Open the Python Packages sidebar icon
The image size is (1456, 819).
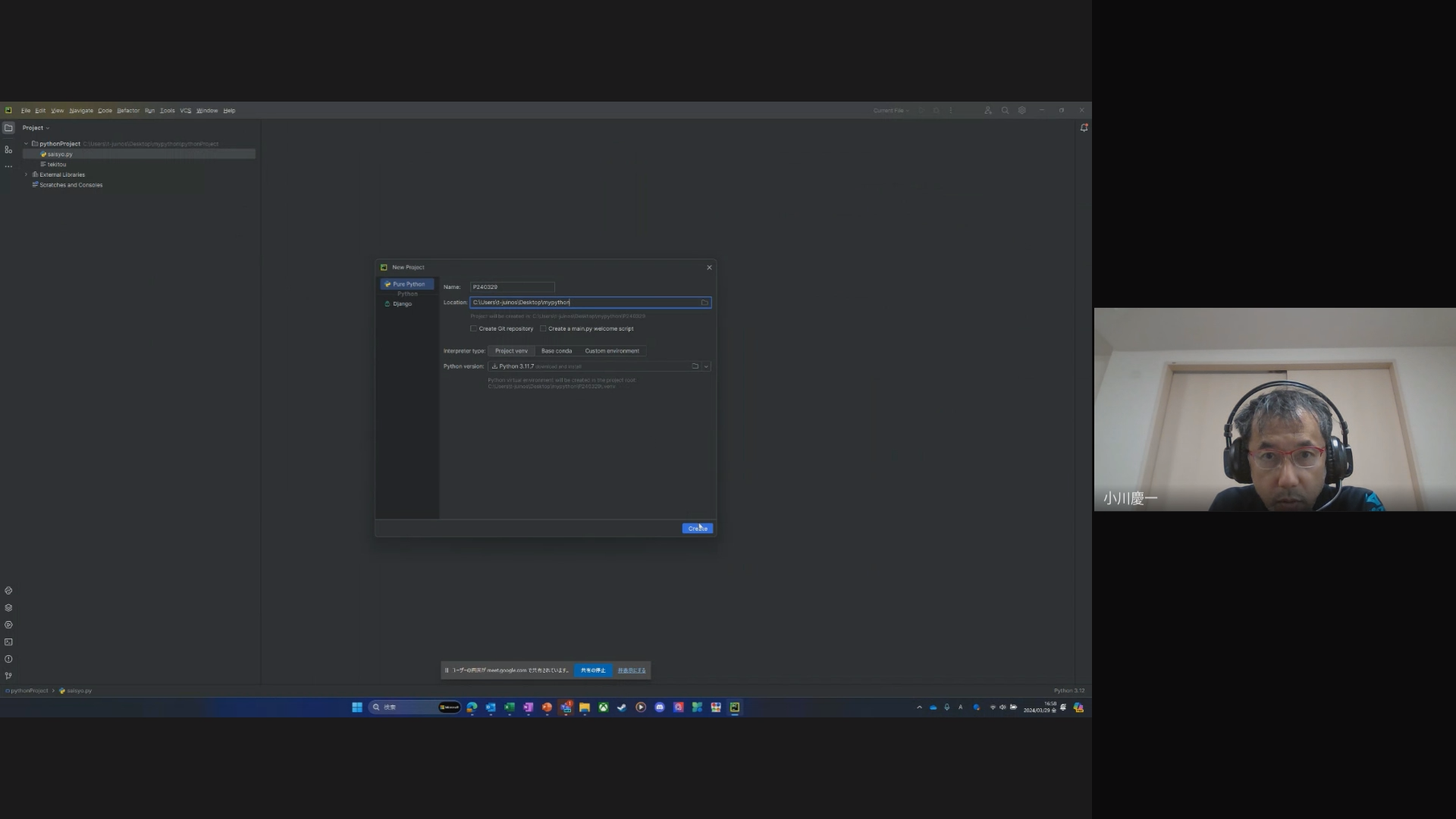coord(8,608)
